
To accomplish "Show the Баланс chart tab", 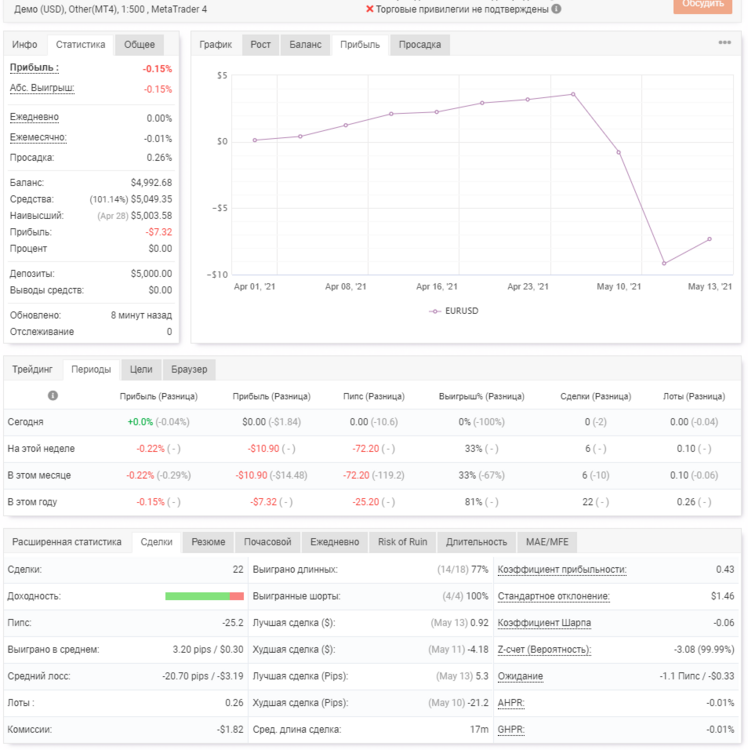I will pyautogui.click(x=305, y=44).
